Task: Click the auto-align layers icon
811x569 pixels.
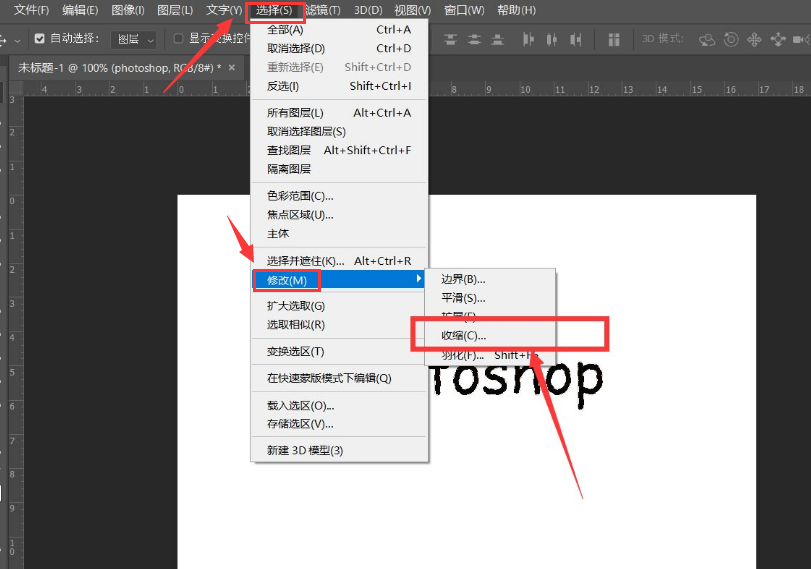Action: (614, 39)
